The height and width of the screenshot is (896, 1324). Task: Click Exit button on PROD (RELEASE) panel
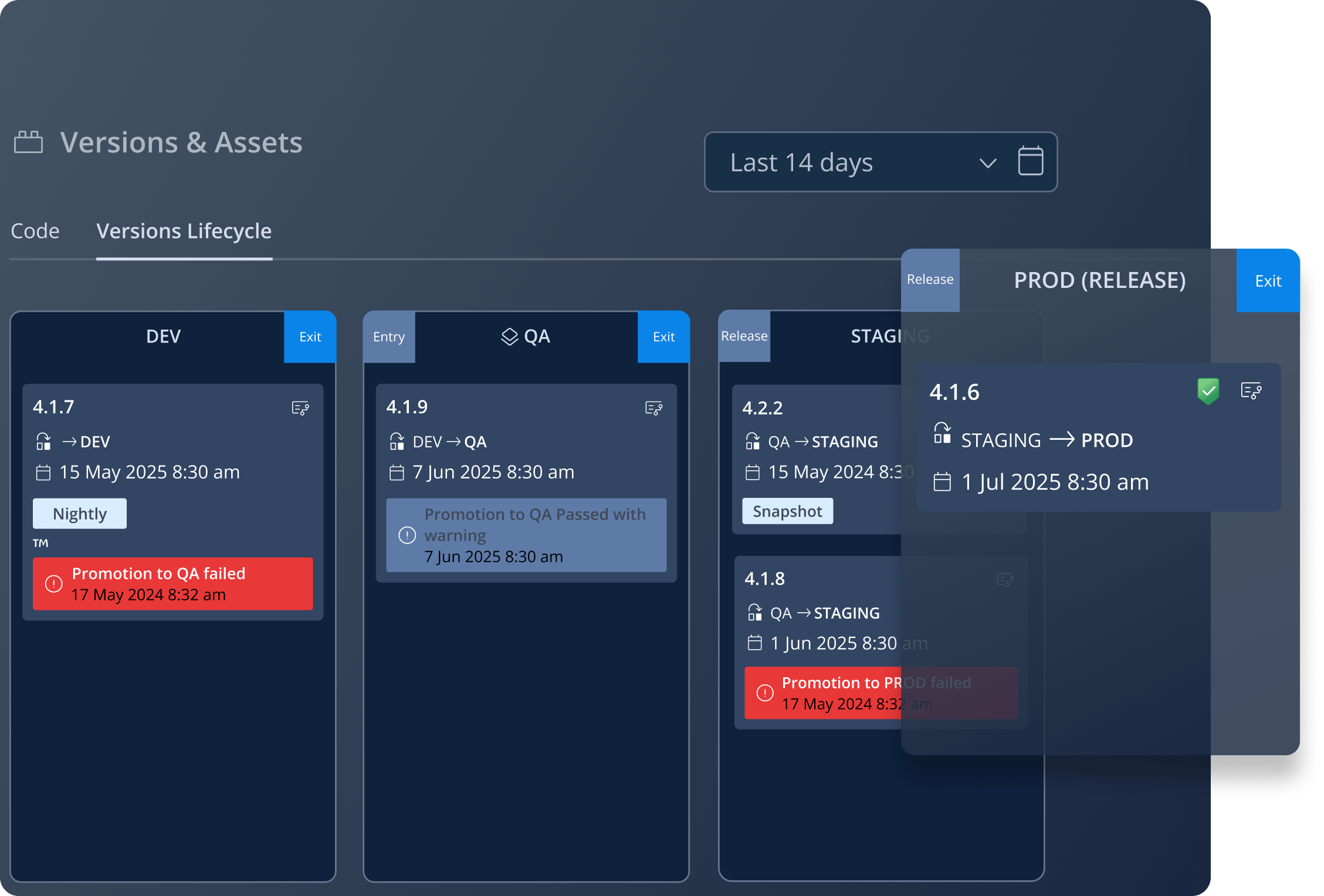1268,281
